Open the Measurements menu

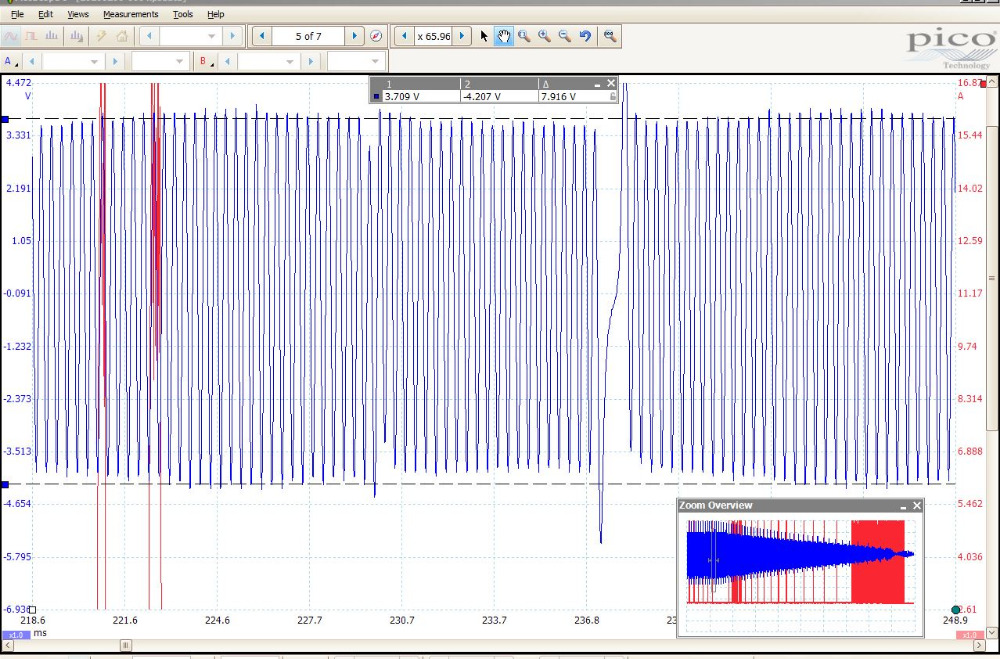click(x=130, y=14)
